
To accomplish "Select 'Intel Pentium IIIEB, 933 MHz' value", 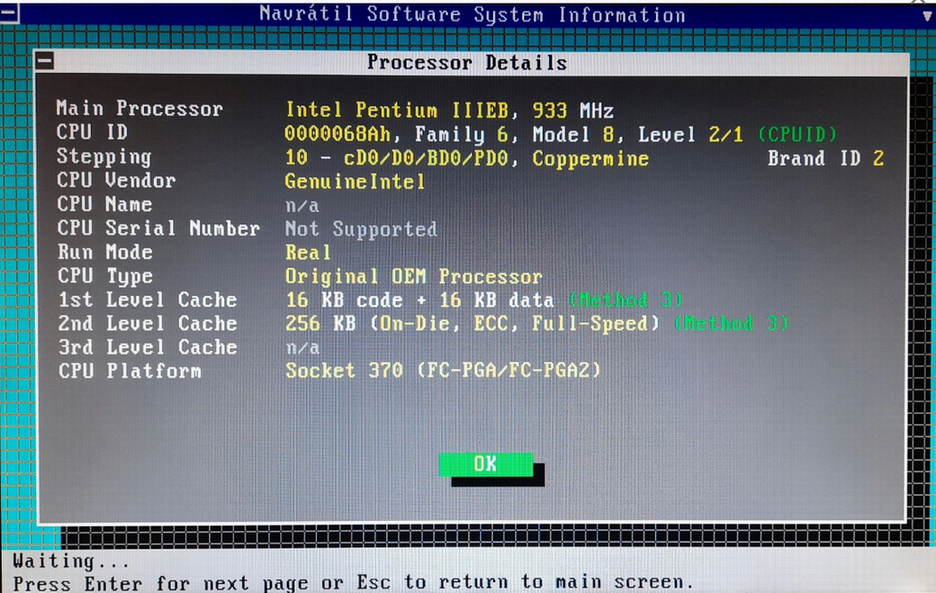I will 449,110.
